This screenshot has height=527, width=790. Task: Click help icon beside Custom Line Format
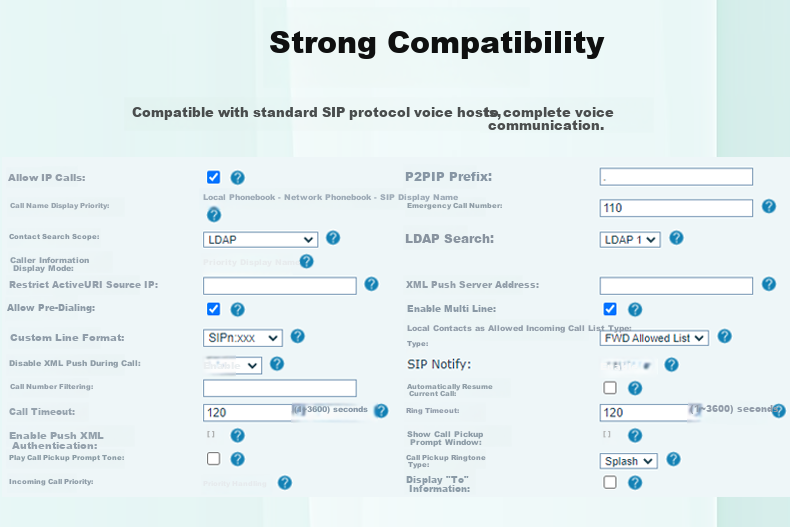(298, 336)
